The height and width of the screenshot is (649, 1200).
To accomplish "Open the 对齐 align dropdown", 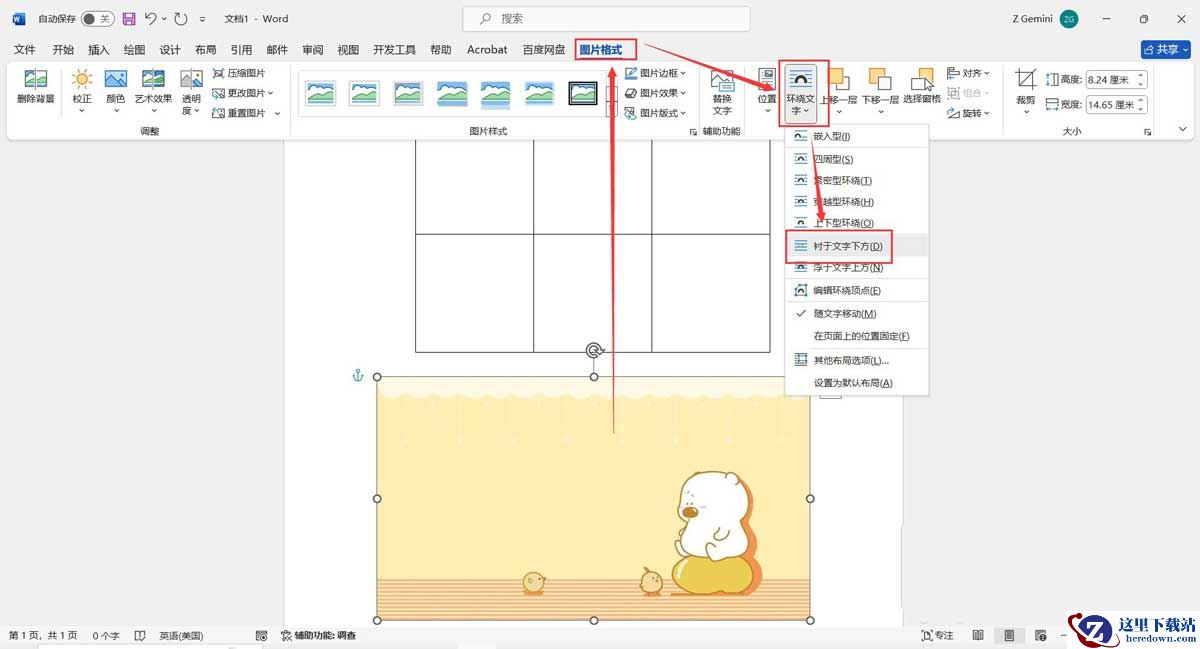I will (x=969, y=73).
